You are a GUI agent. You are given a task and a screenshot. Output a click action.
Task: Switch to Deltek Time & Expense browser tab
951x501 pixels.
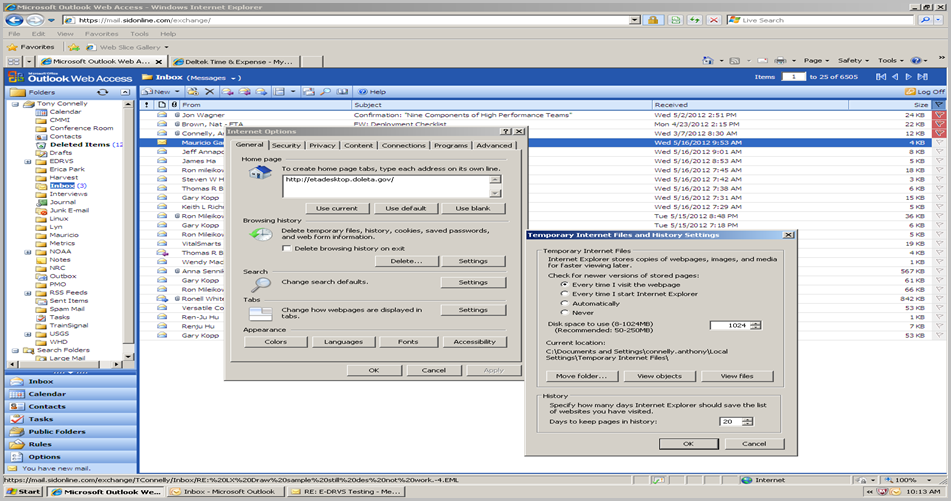[x=234, y=61]
